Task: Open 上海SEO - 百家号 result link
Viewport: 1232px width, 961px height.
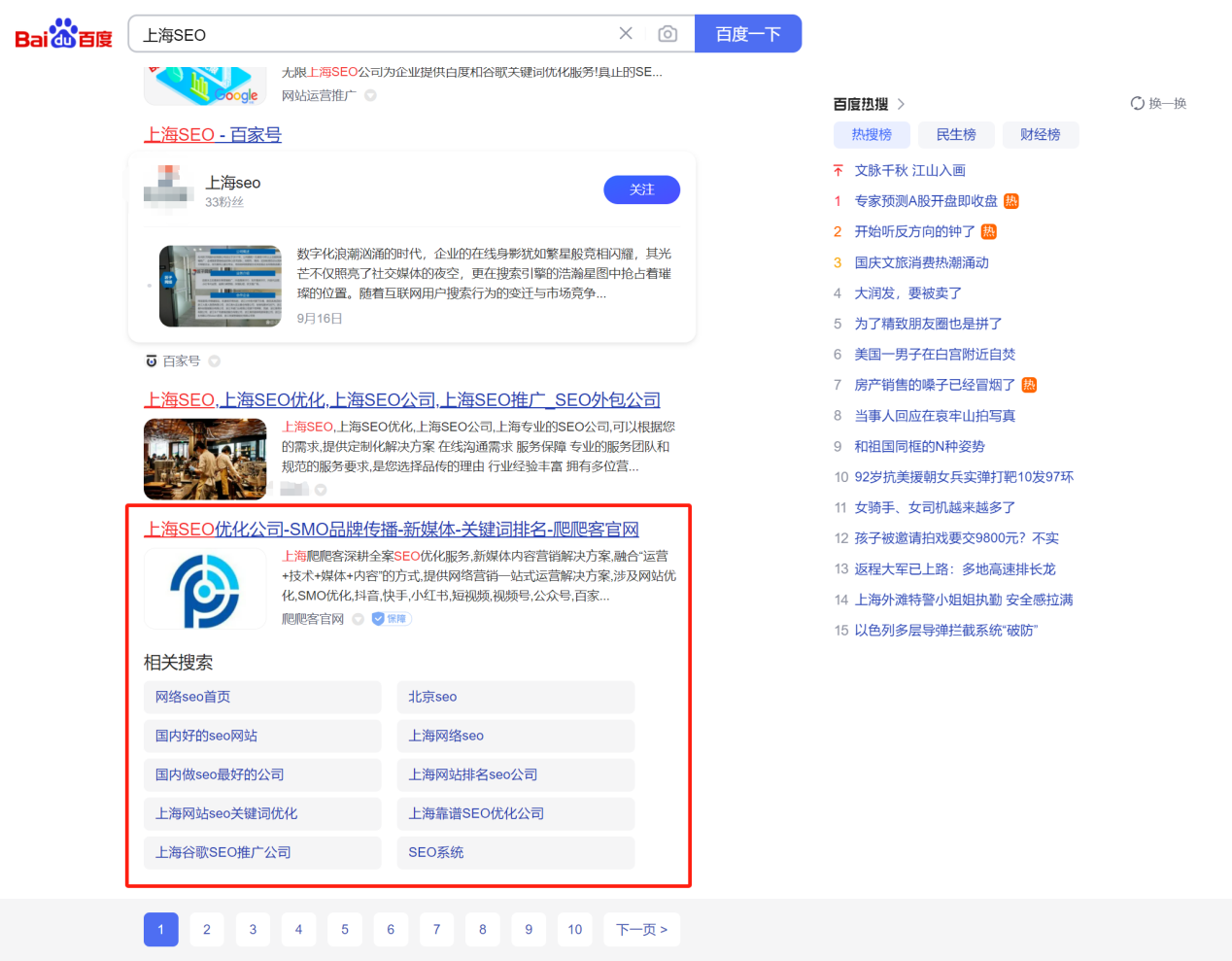Action: pyautogui.click(x=213, y=135)
